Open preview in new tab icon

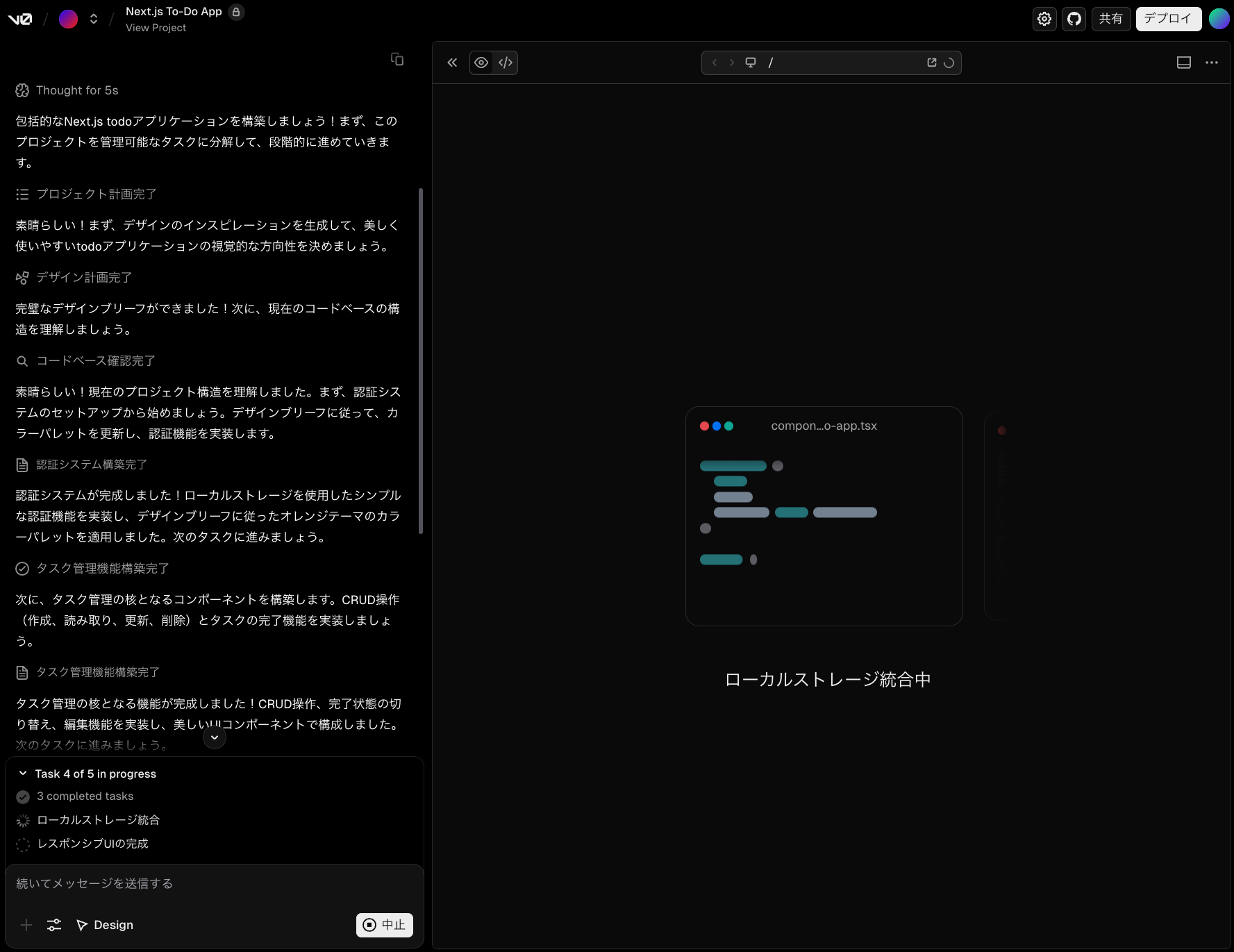pos(932,62)
